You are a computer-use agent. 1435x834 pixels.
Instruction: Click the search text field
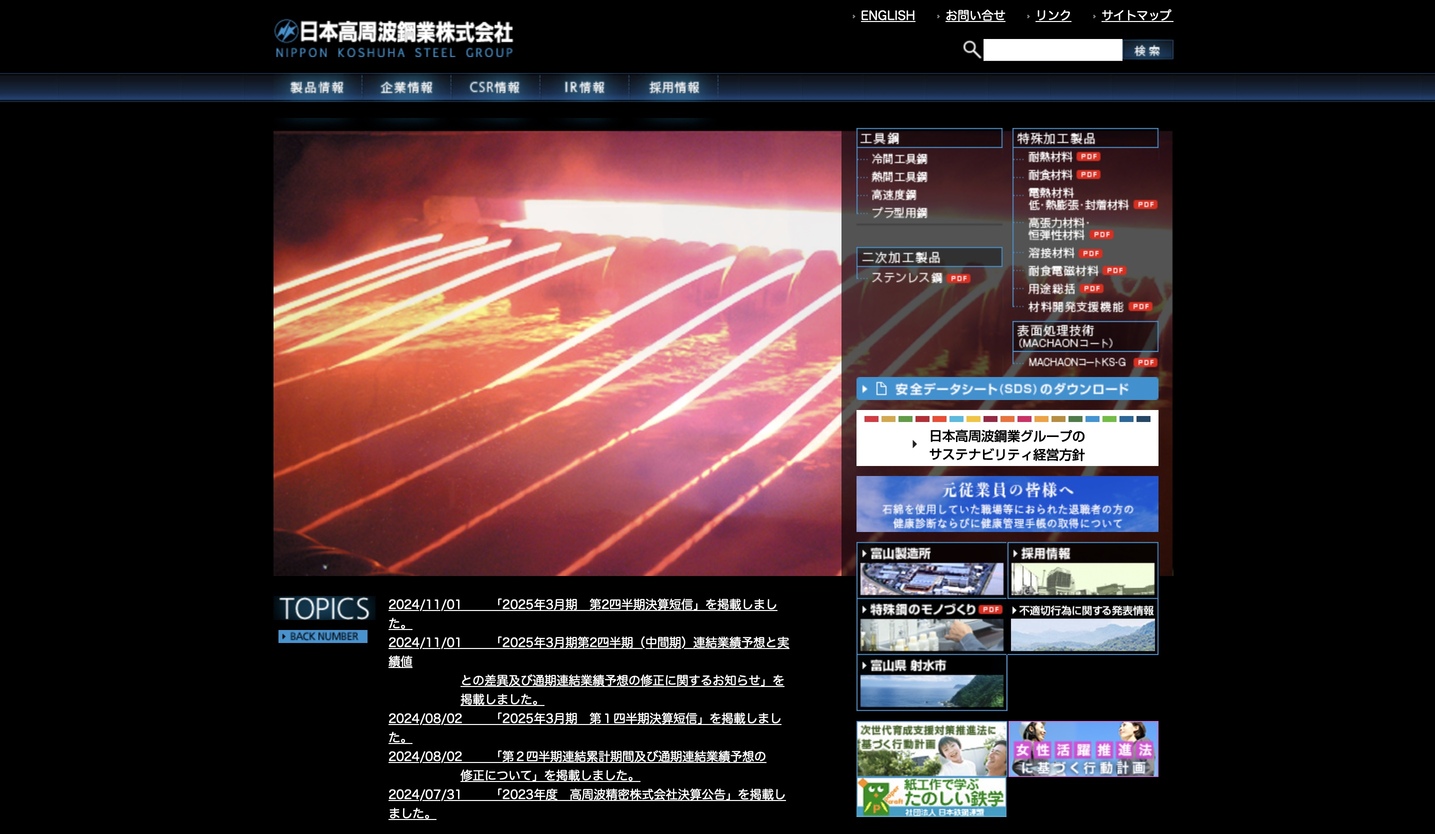pos(1052,50)
